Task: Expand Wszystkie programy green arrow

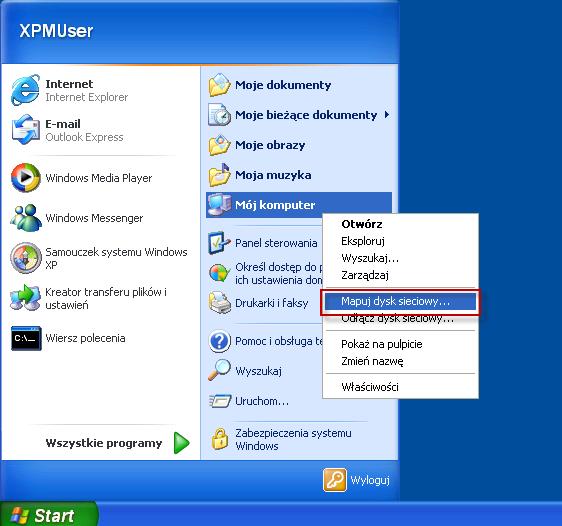Action: [x=181, y=443]
